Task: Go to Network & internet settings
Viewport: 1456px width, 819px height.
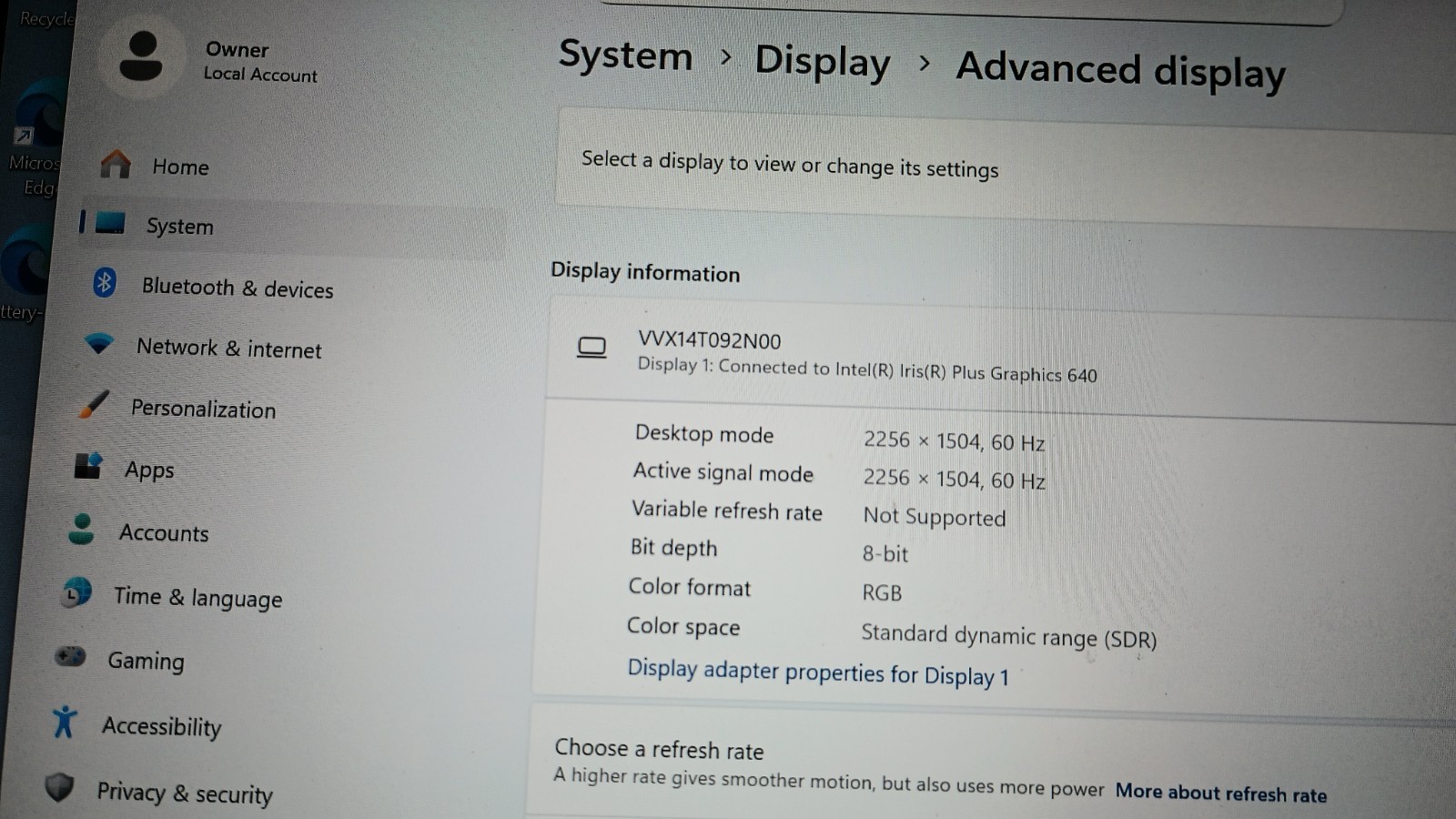Action: click(228, 349)
